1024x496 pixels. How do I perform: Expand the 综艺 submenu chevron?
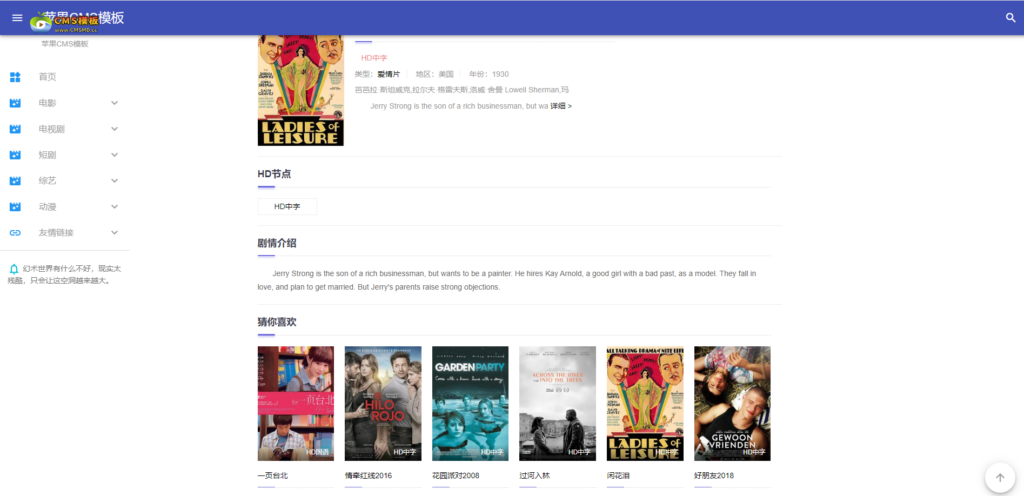point(114,181)
